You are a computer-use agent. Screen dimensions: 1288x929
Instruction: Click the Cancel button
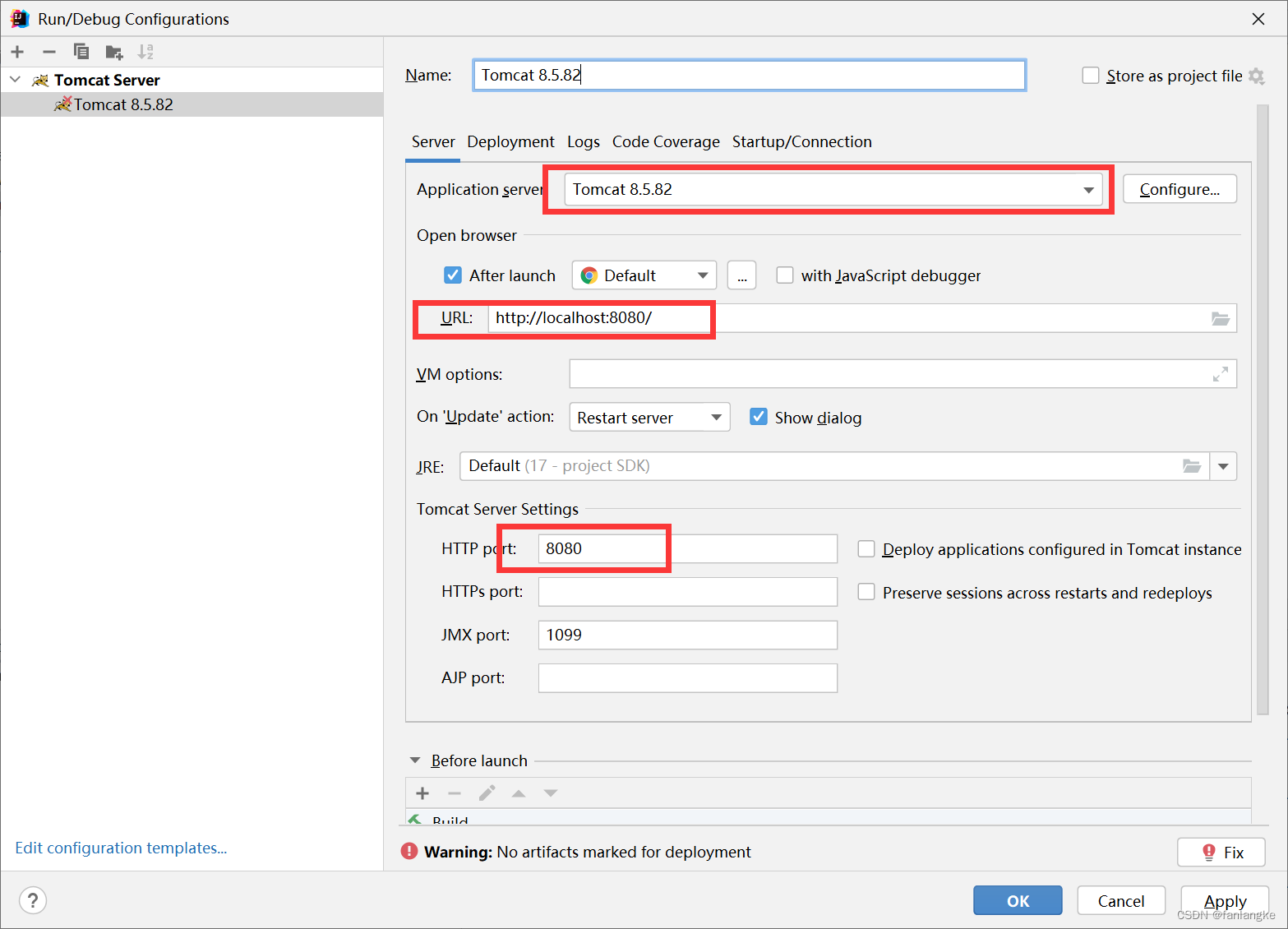point(1121,900)
